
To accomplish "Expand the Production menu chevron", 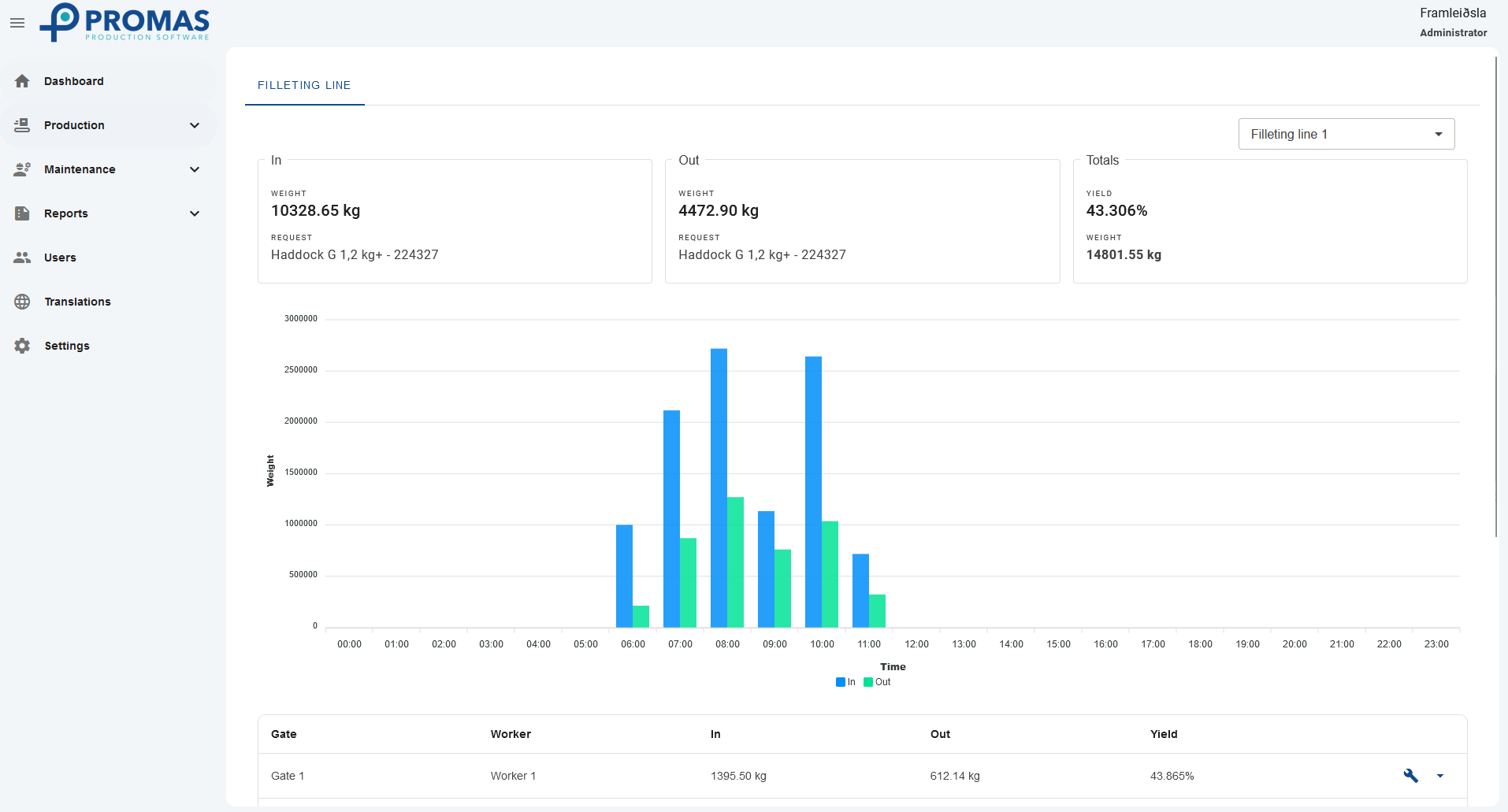I will pos(195,125).
